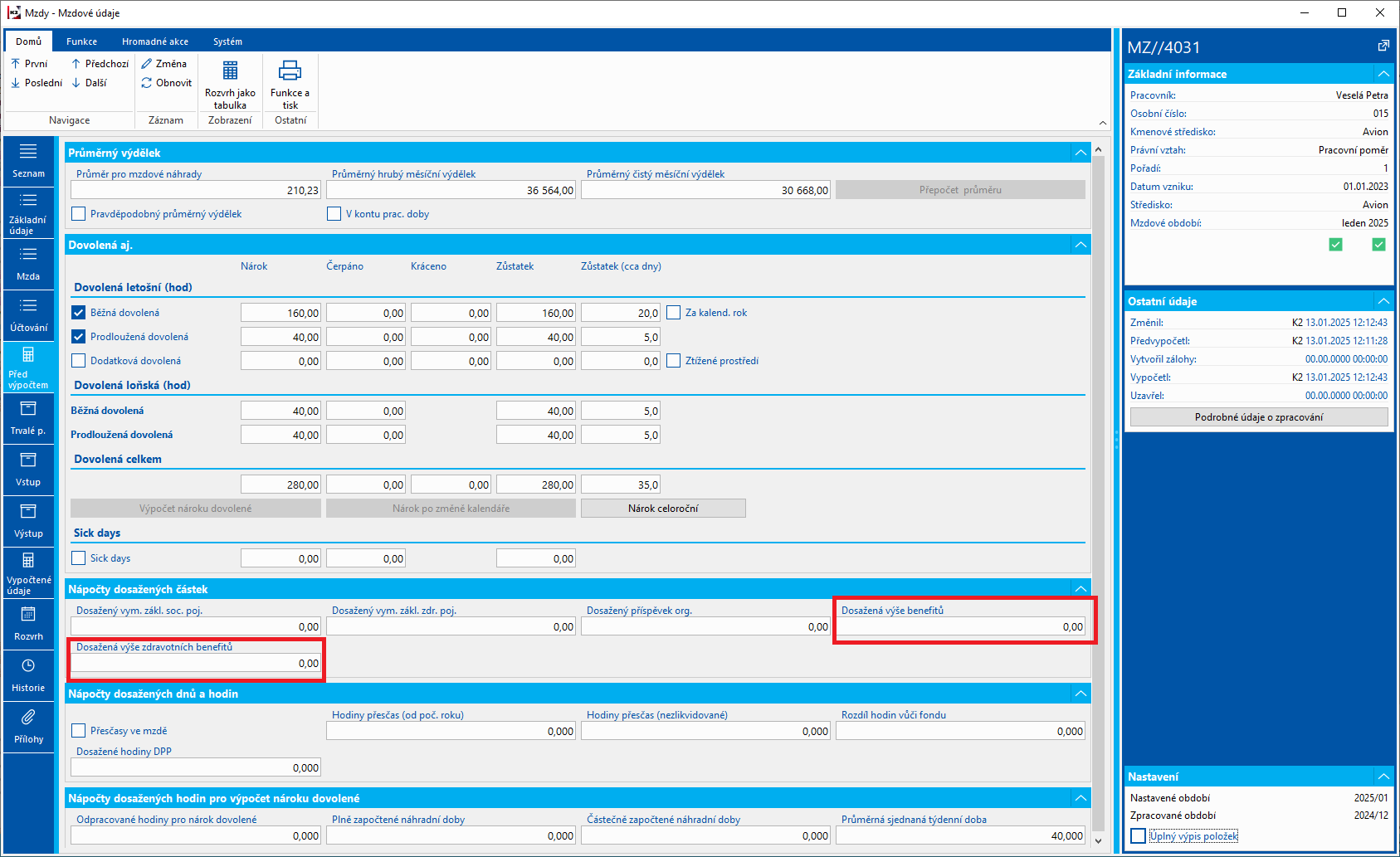Toggle the Úplný výpis položek checkbox

pyautogui.click(x=1139, y=836)
